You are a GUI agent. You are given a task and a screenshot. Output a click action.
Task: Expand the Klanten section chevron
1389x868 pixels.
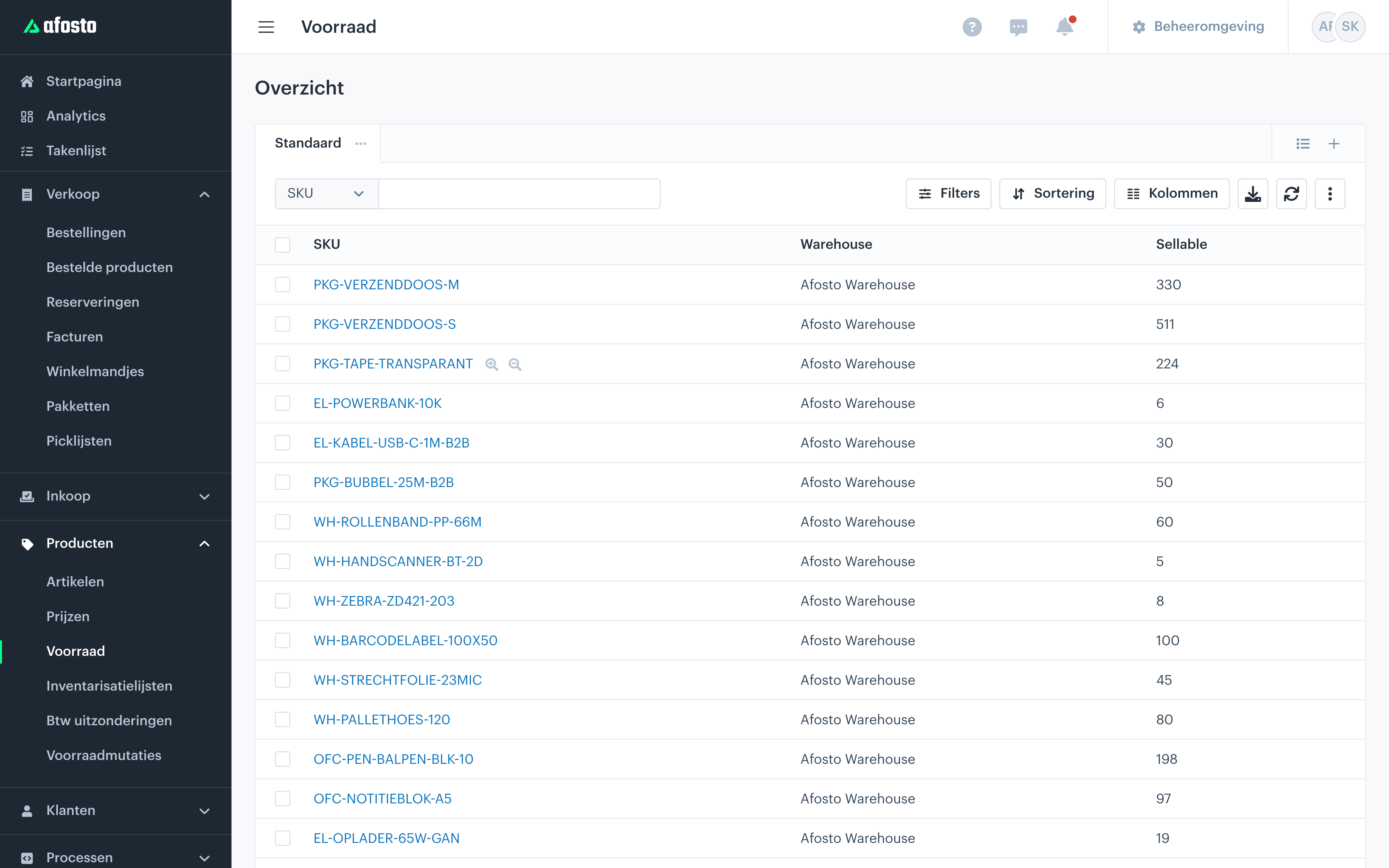[204, 811]
